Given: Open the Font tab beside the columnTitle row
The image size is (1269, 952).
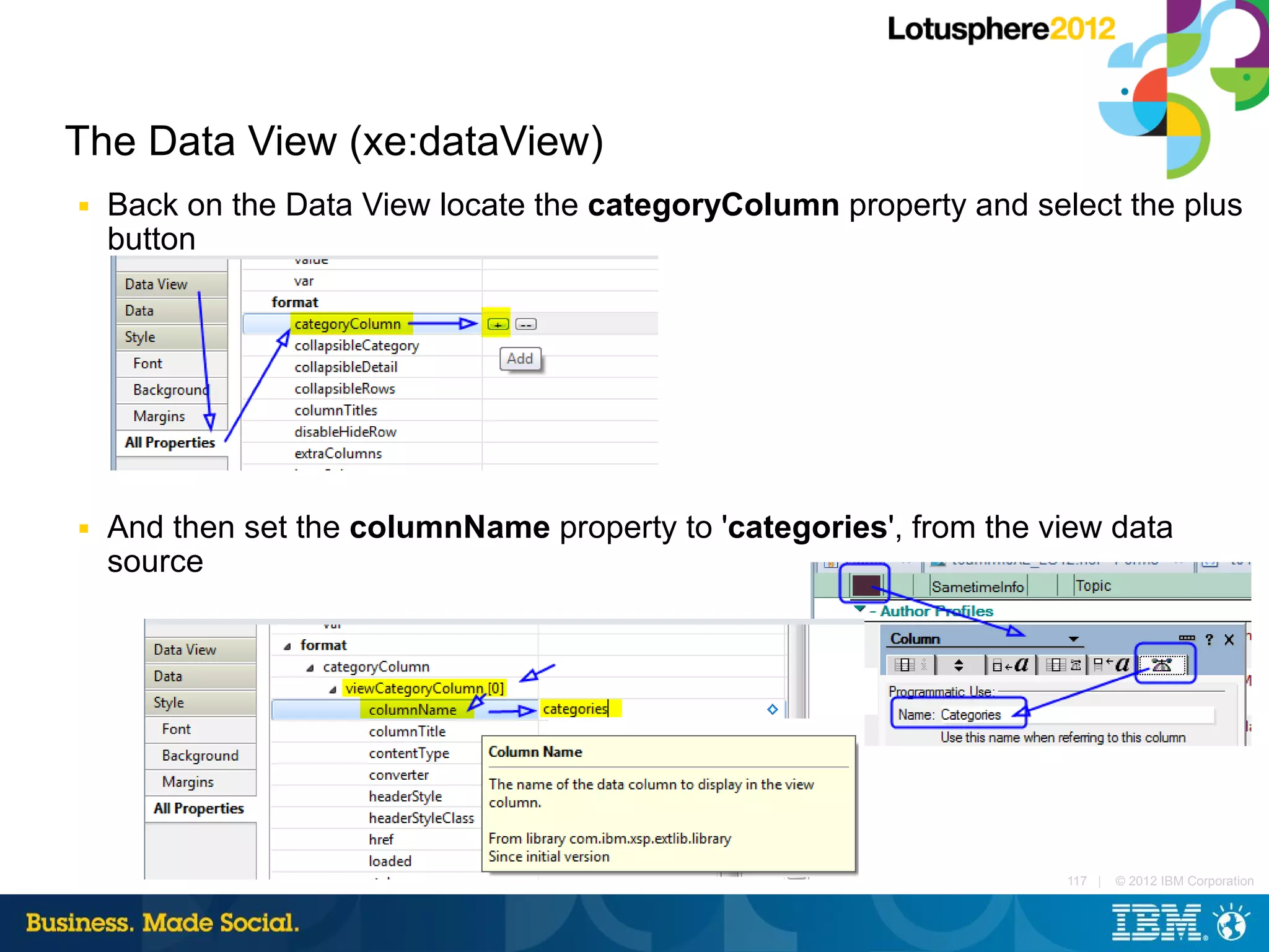Looking at the screenshot, I should [x=200, y=730].
